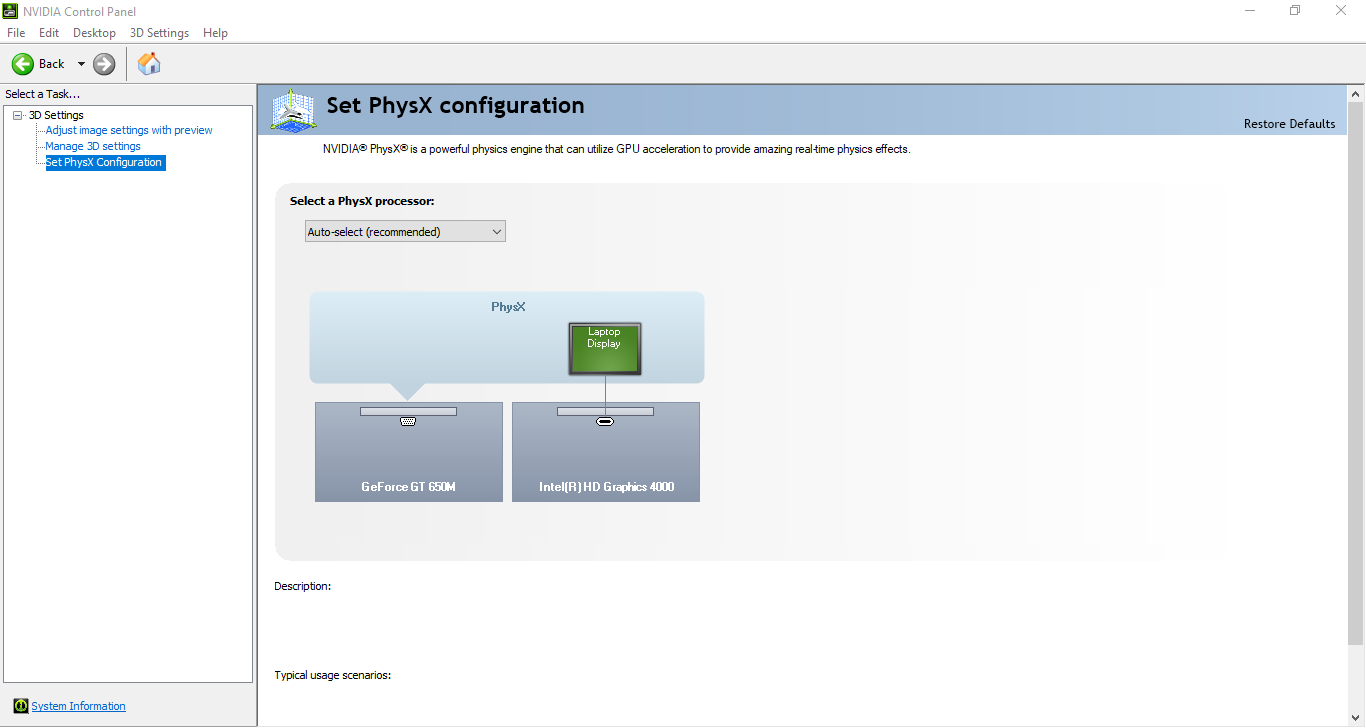This screenshot has height=728, width=1366.
Task: Open the Help menu
Action: coord(215,33)
